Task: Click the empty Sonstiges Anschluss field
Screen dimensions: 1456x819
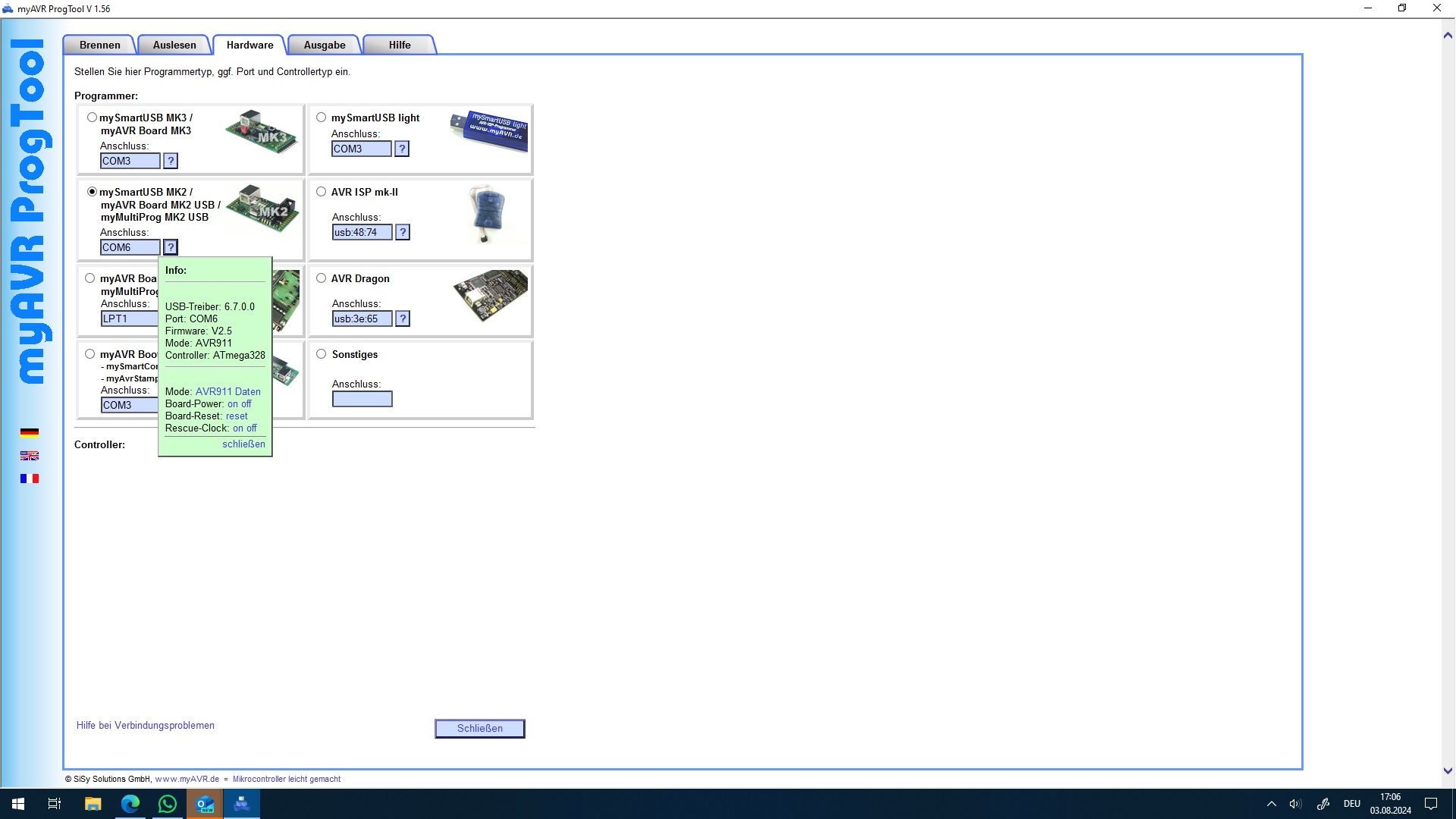Action: pos(362,399)
